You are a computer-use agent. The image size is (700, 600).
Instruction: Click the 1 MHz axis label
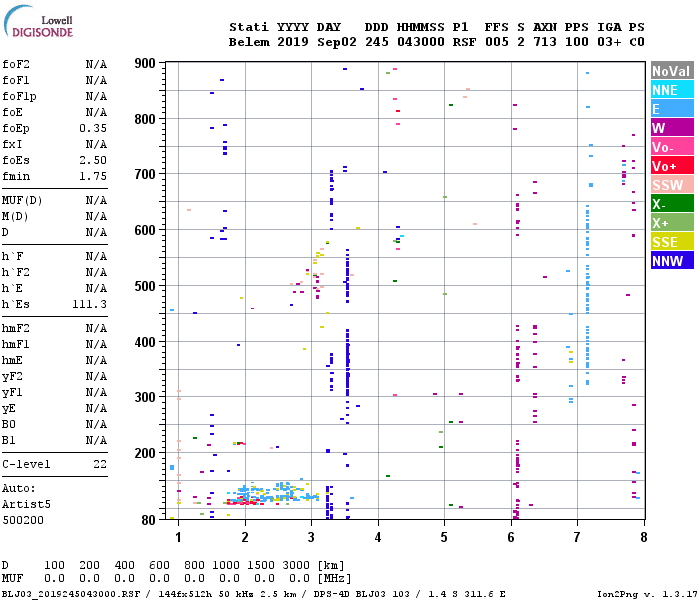(x=179, y=537)
